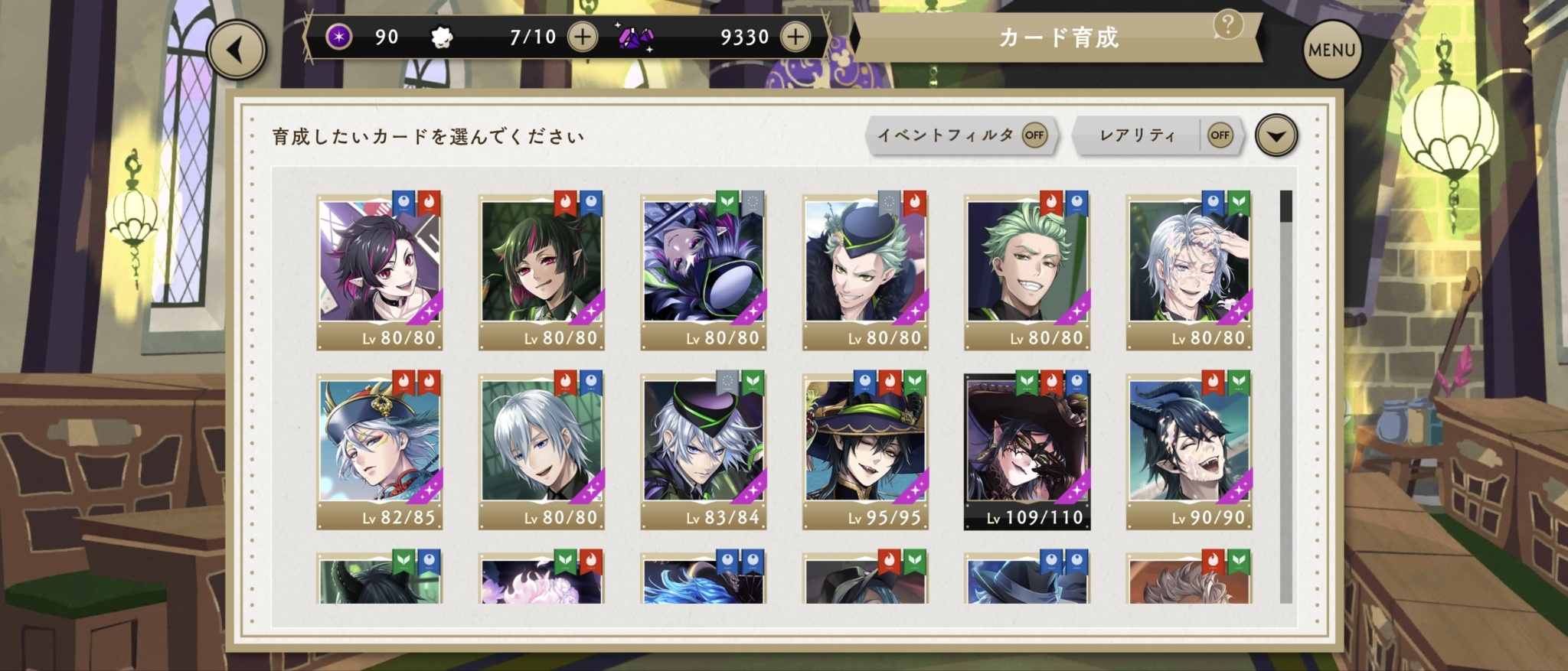Screen dimensions: 1568x671
Task: Click the purple star currency icon
Action: pos(338,36)
